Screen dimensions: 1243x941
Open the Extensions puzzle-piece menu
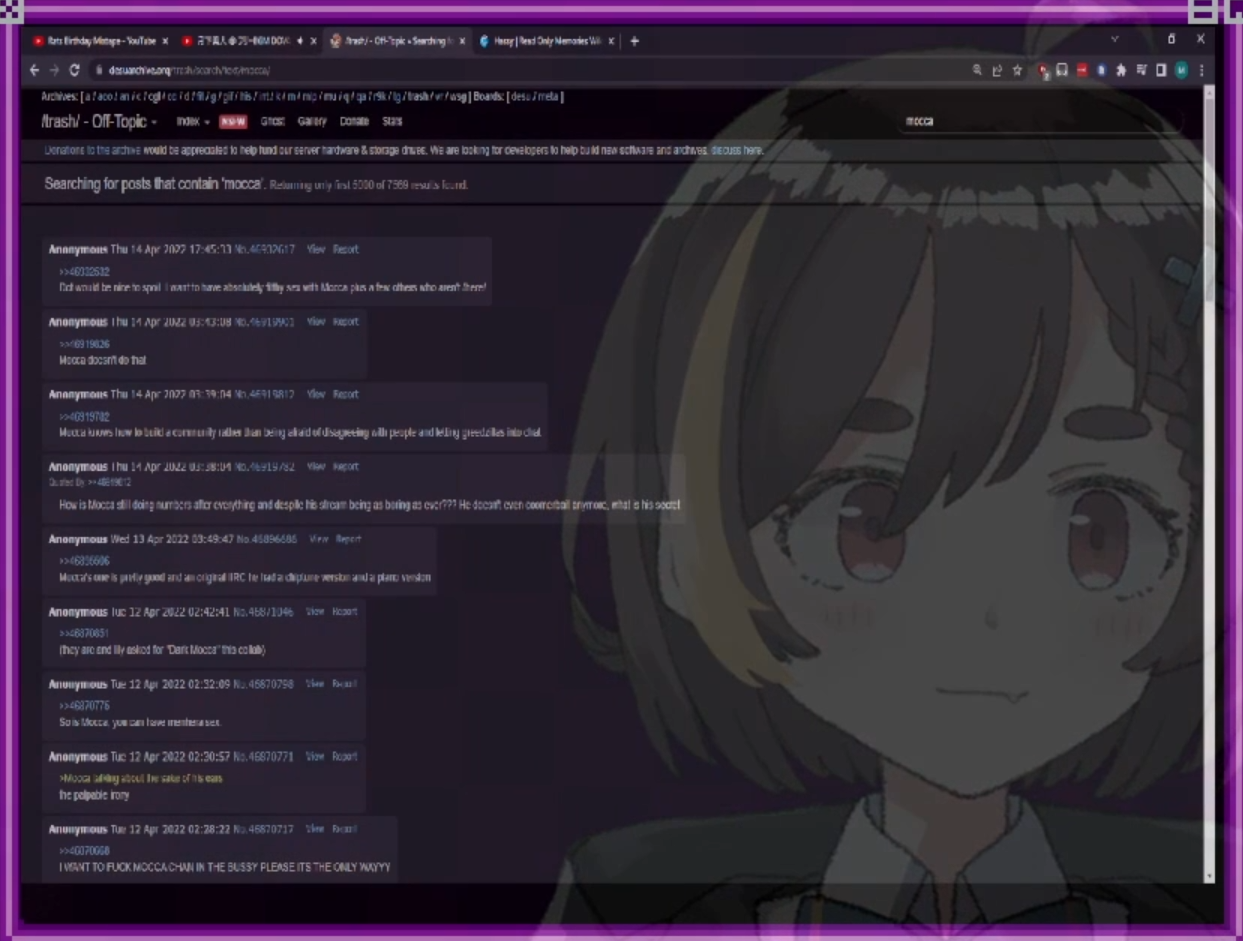(x=1121, y=70)
